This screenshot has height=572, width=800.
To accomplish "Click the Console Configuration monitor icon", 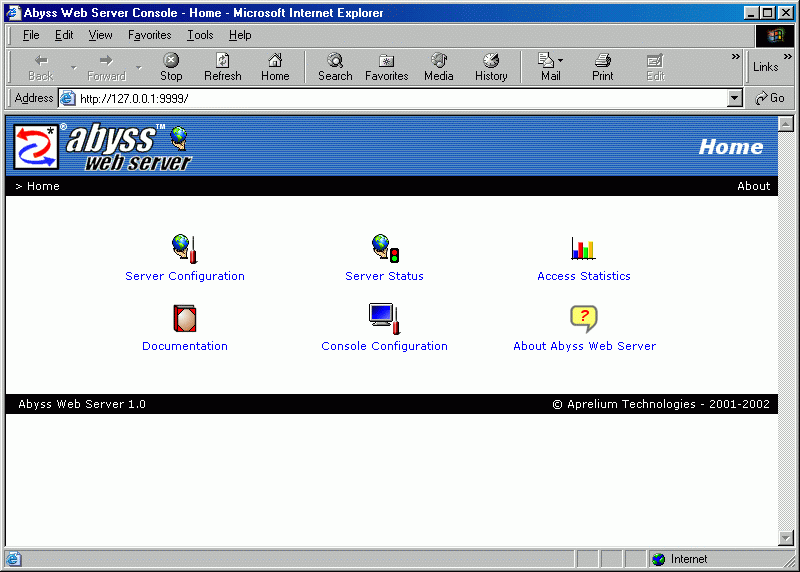I will pyautogui.click(x=384, y=318).
